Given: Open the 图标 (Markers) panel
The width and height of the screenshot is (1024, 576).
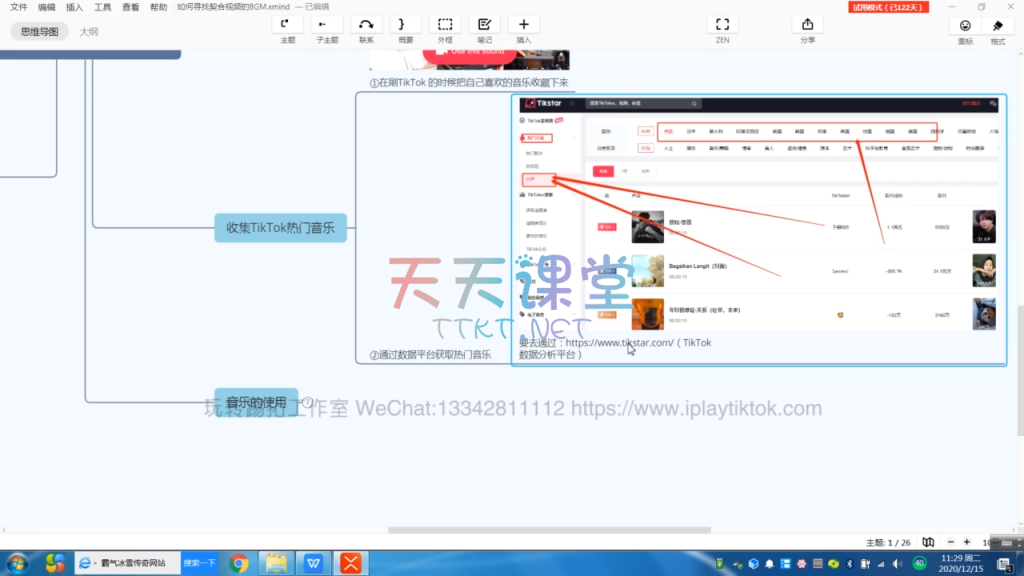Looking at the screenshot, I should click(x=965, y=26).
